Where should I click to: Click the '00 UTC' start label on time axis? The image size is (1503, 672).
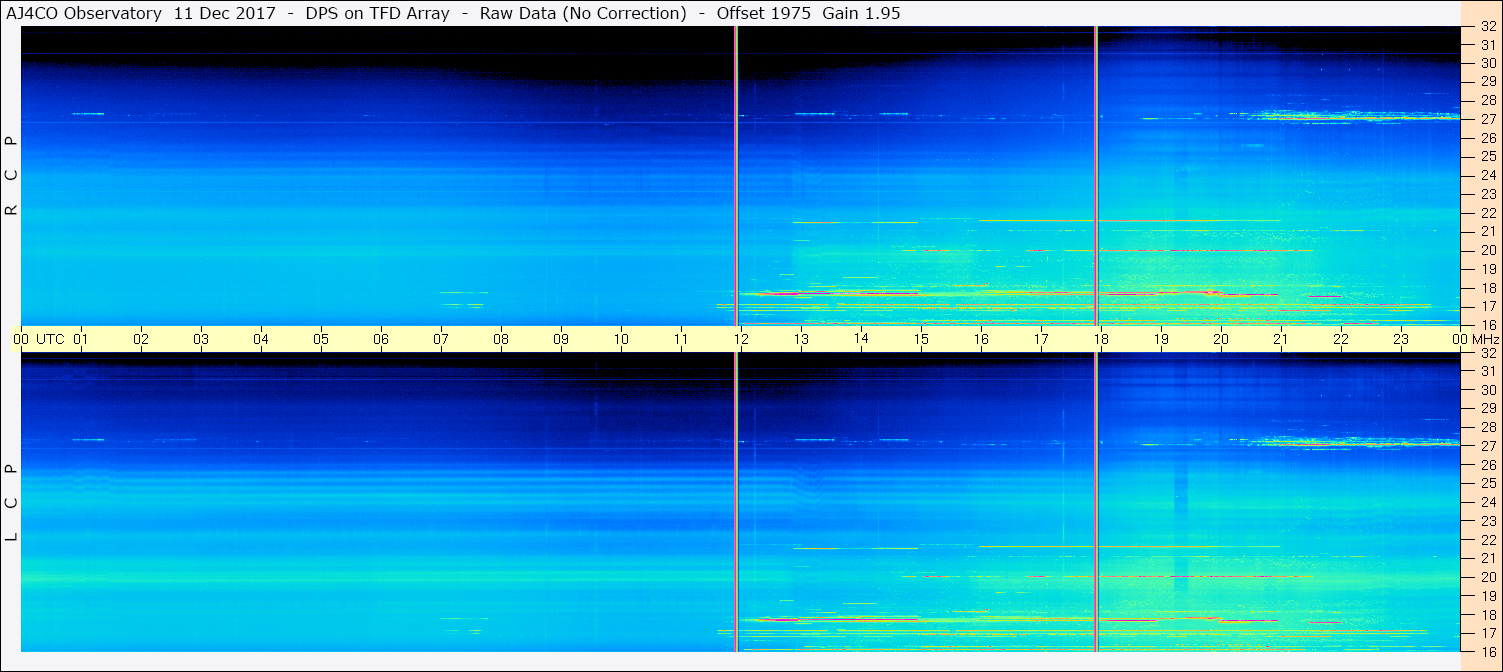click(39, 339)
